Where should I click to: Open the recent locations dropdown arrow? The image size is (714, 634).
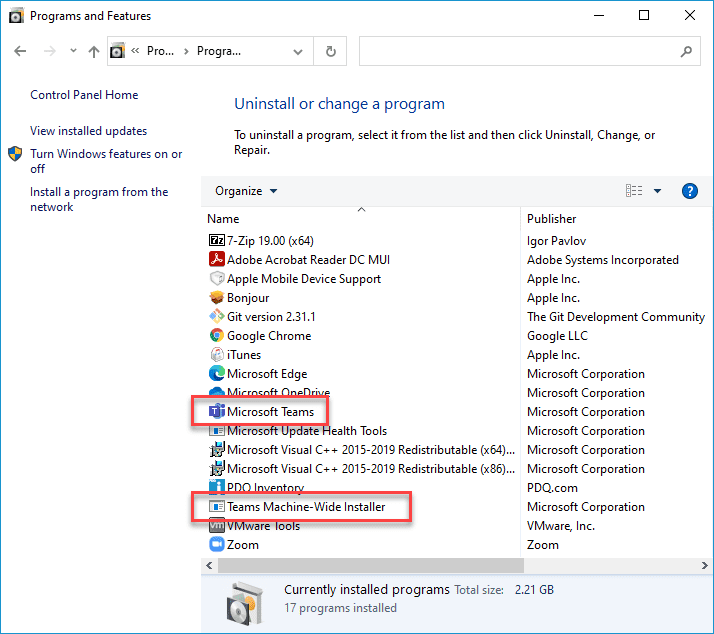(x=73, y=51)
